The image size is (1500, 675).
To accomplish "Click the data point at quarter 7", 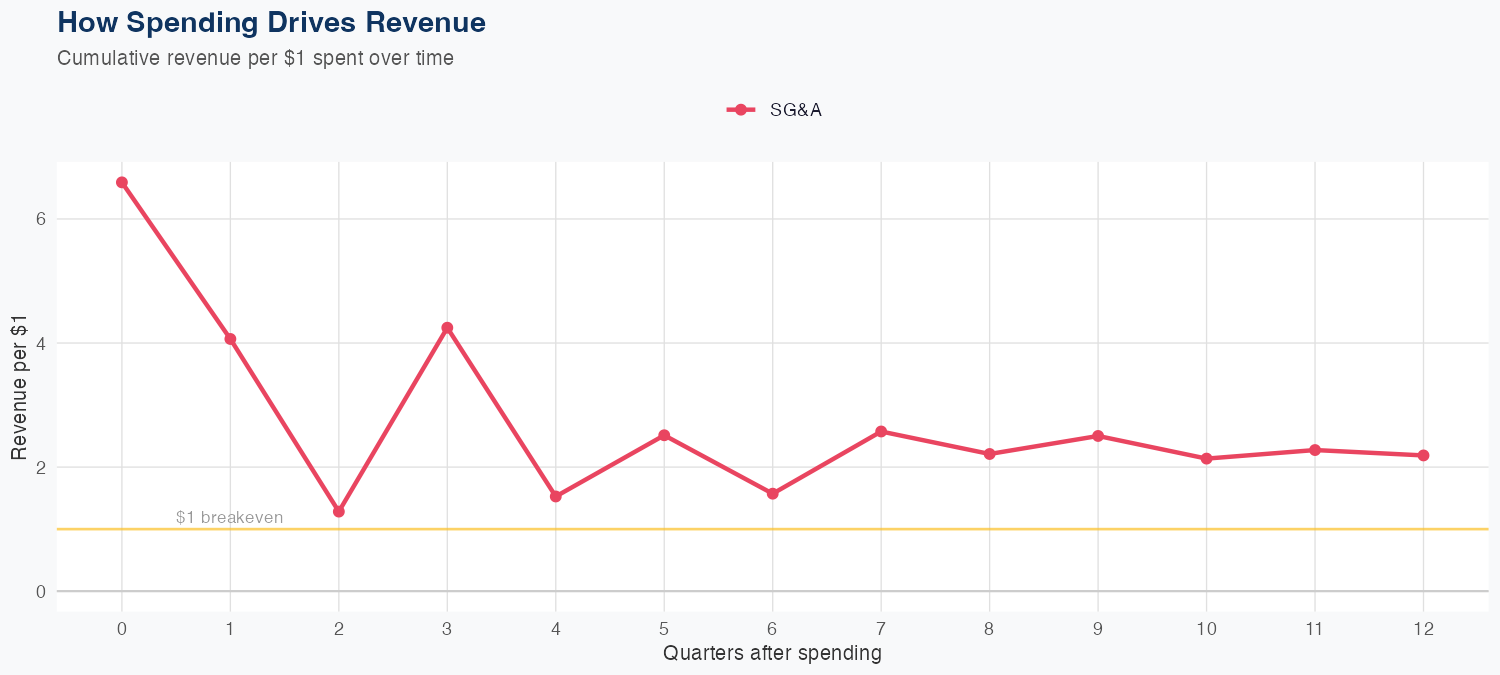I will tap(881, 431).
